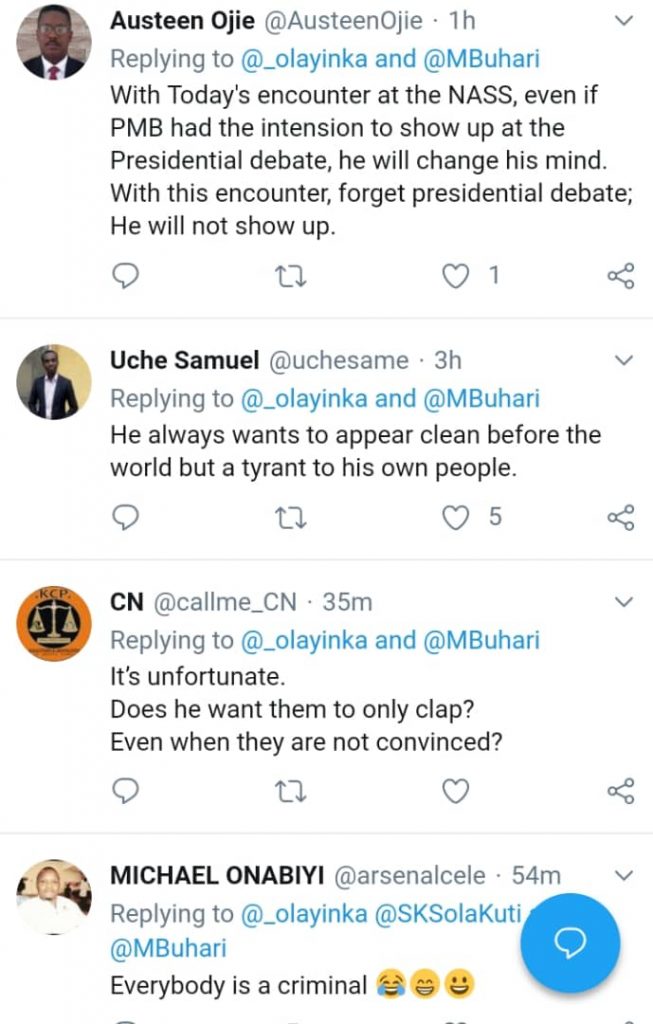The width and height of the screenshot is (653, 1024).
Task: Like Austeen Ojie's tweet
Action: click(456, 275)
